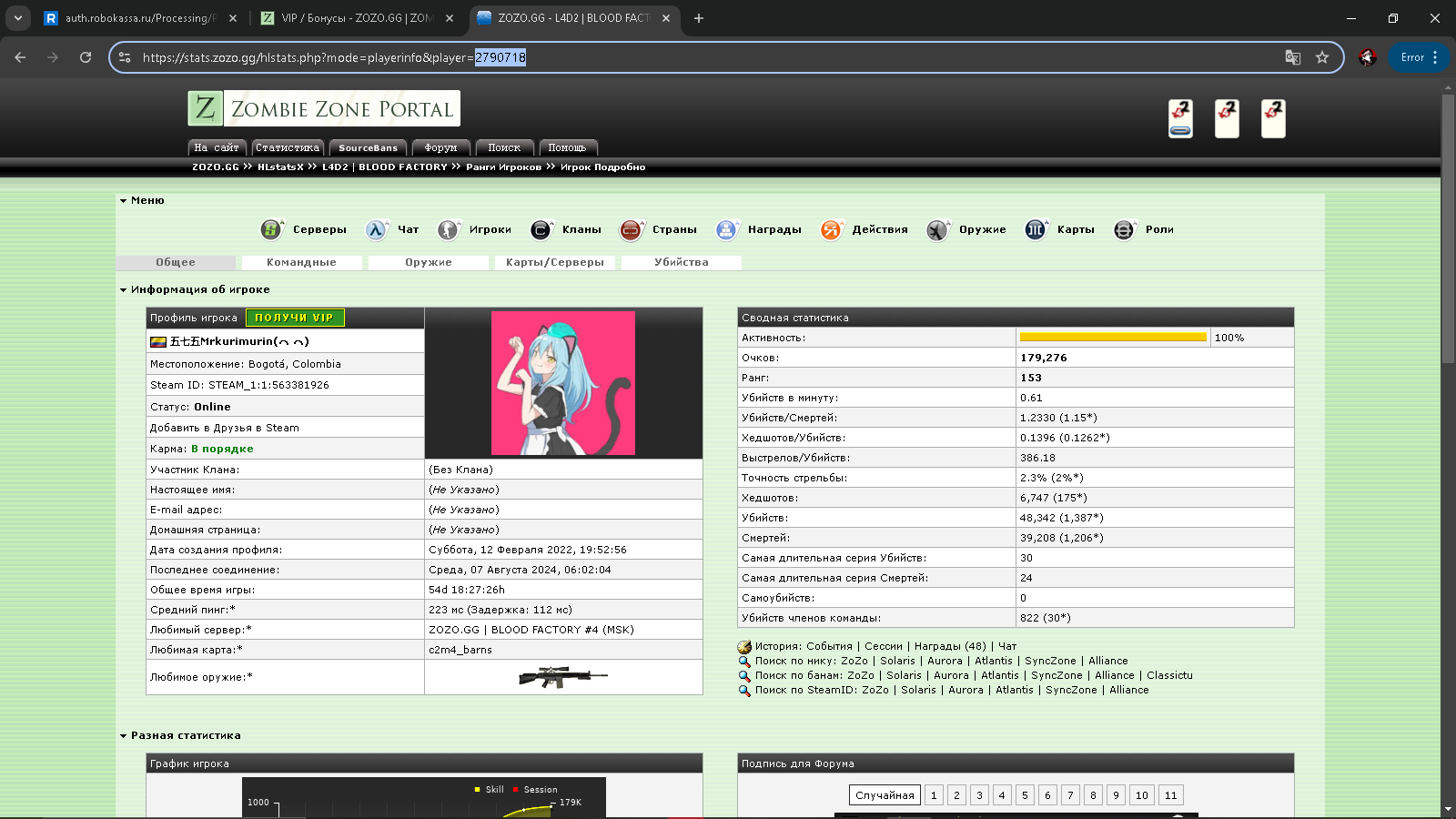Open a new browser tab
Image resolution: width=1456 pixels, height=819 pixels.
[x=699, y=18]
